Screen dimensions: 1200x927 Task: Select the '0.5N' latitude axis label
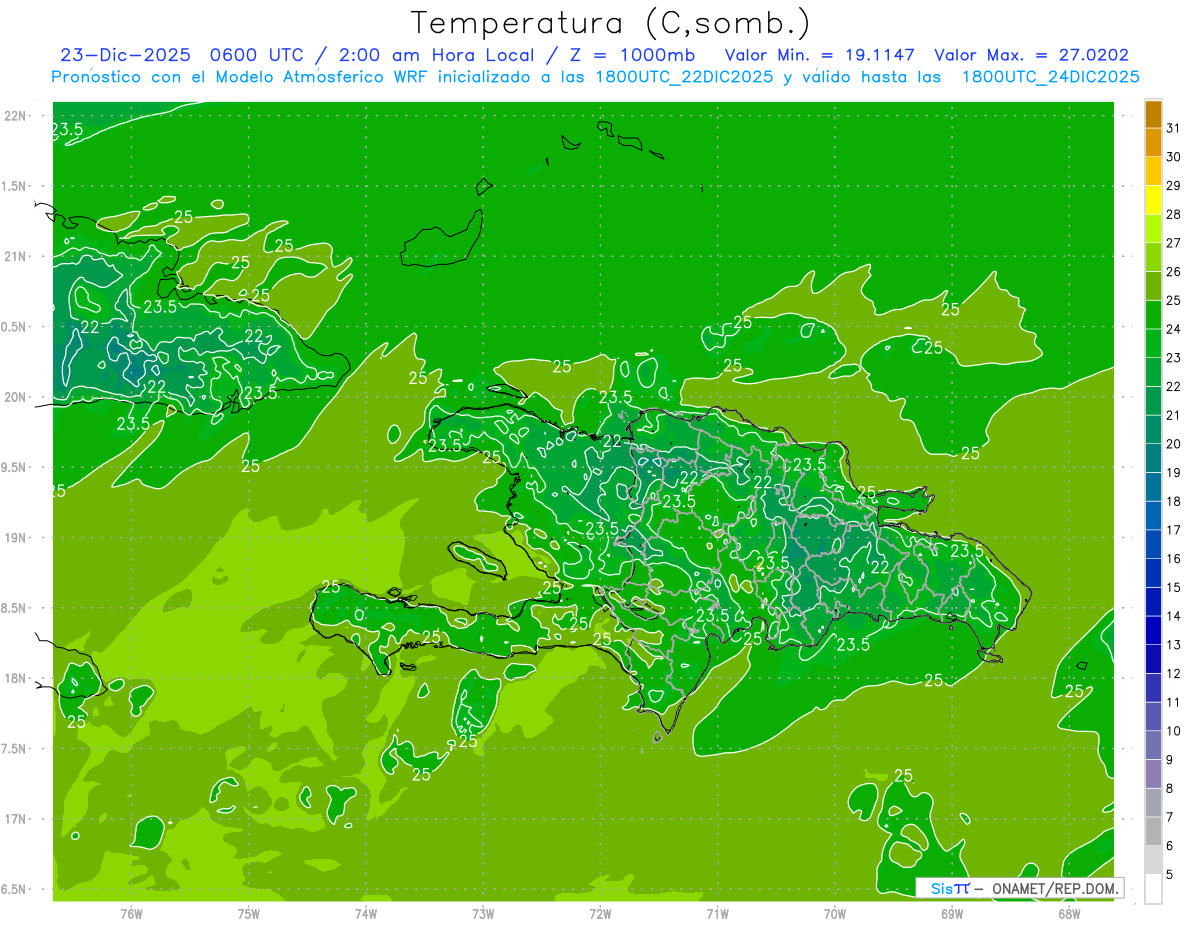coord(15,327)
